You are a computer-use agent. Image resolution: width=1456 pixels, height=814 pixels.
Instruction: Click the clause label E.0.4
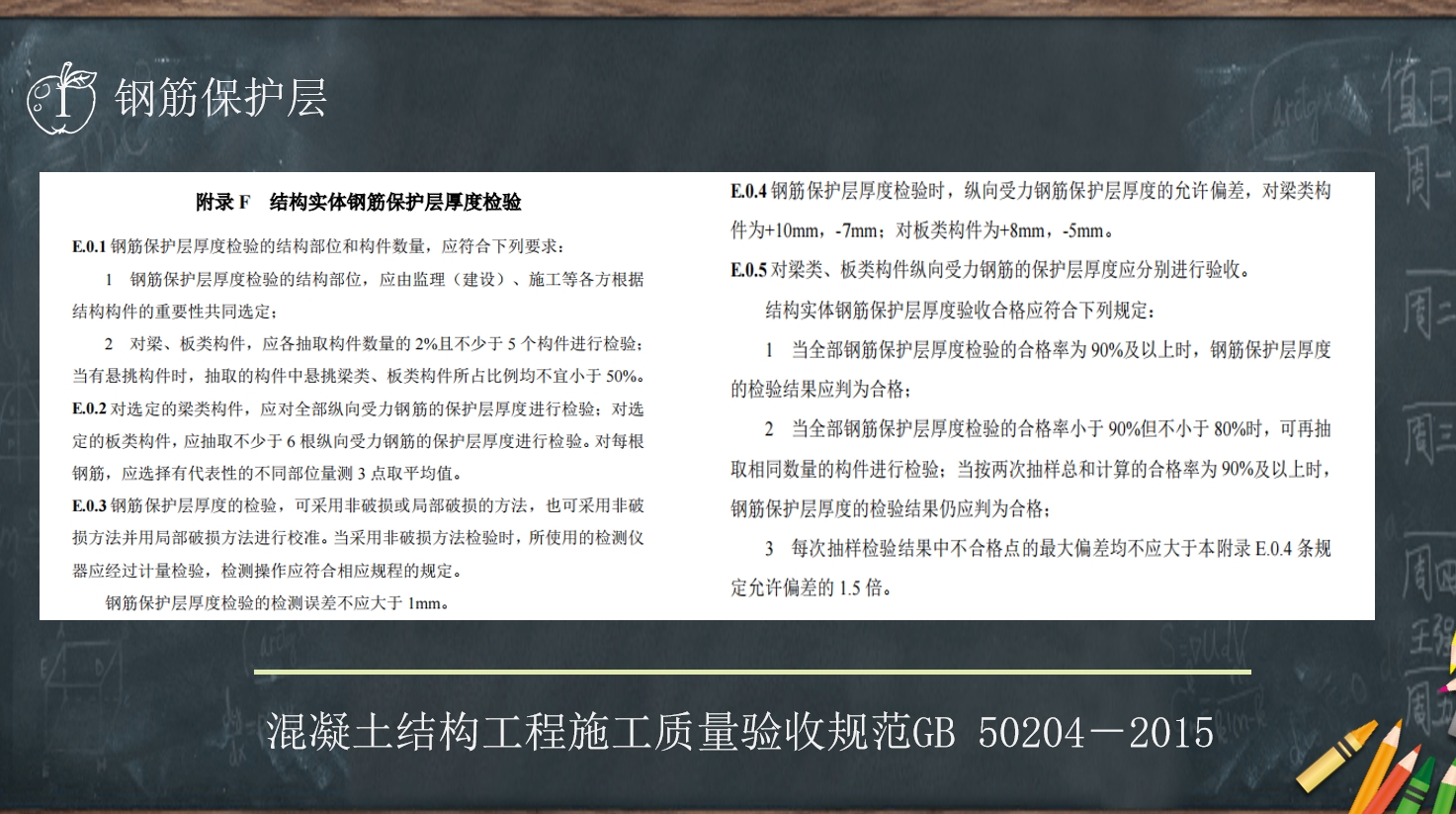tap(748, 191)
